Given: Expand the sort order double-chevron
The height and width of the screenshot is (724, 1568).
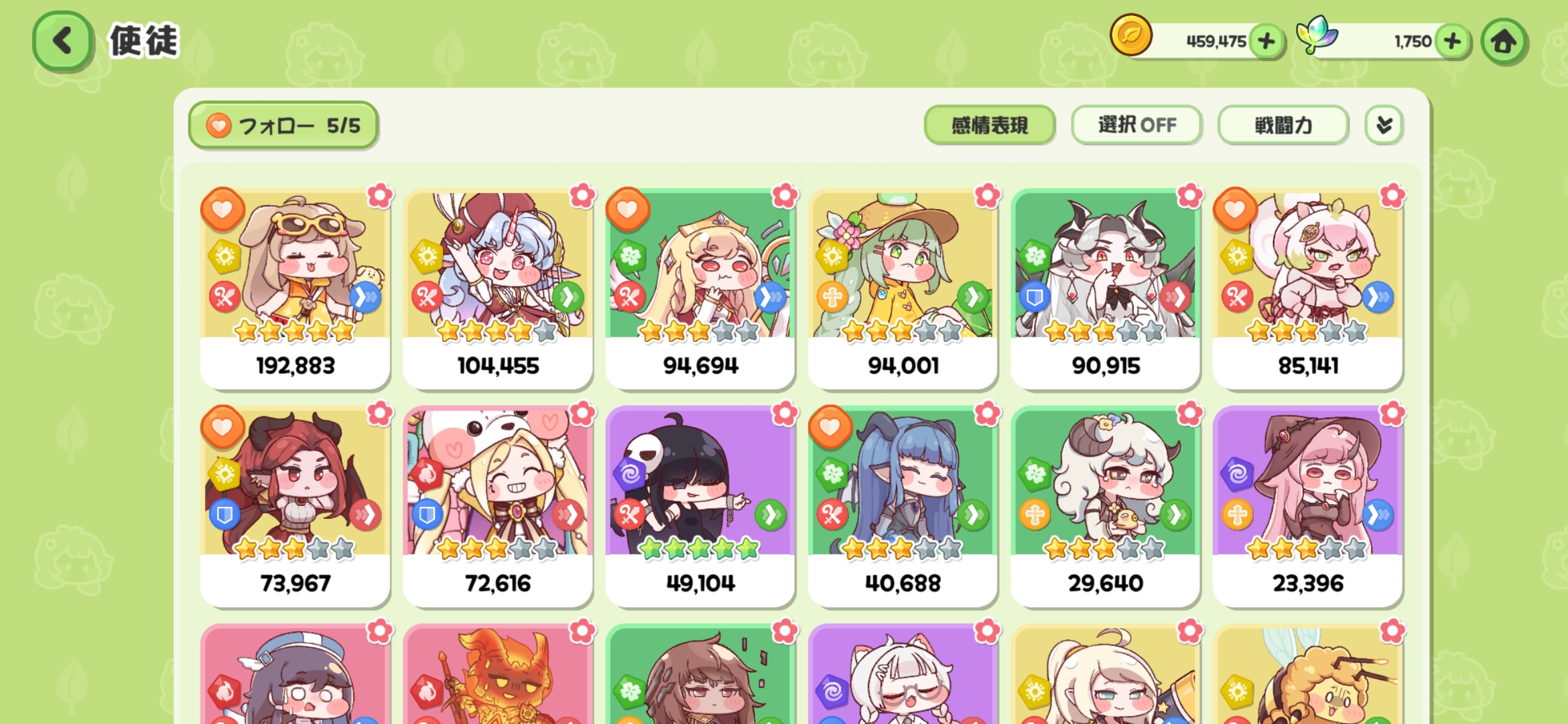Looking at the screenshot, I should pos(1384,125).
